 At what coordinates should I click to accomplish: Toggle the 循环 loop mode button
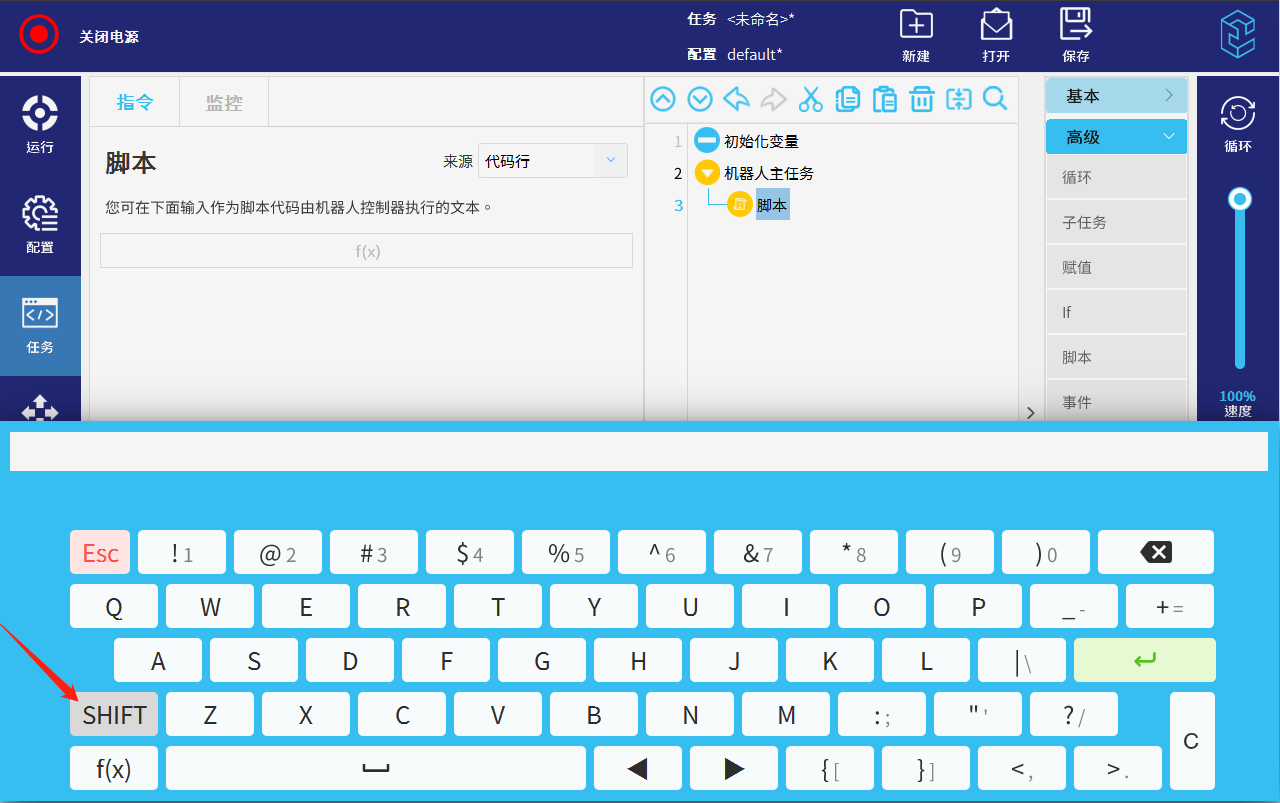click(1238, 124)
